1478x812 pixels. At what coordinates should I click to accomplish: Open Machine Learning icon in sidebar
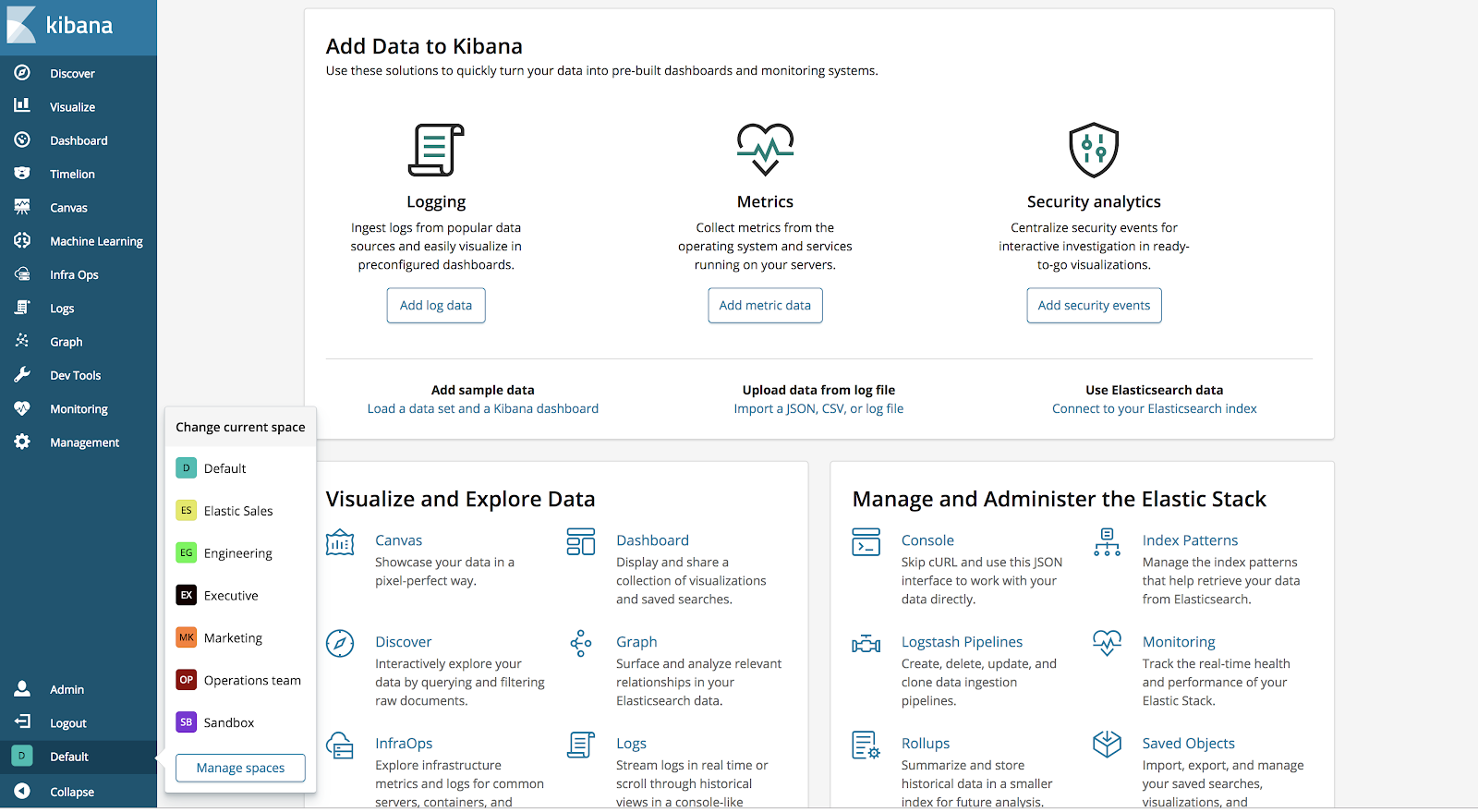22,240
